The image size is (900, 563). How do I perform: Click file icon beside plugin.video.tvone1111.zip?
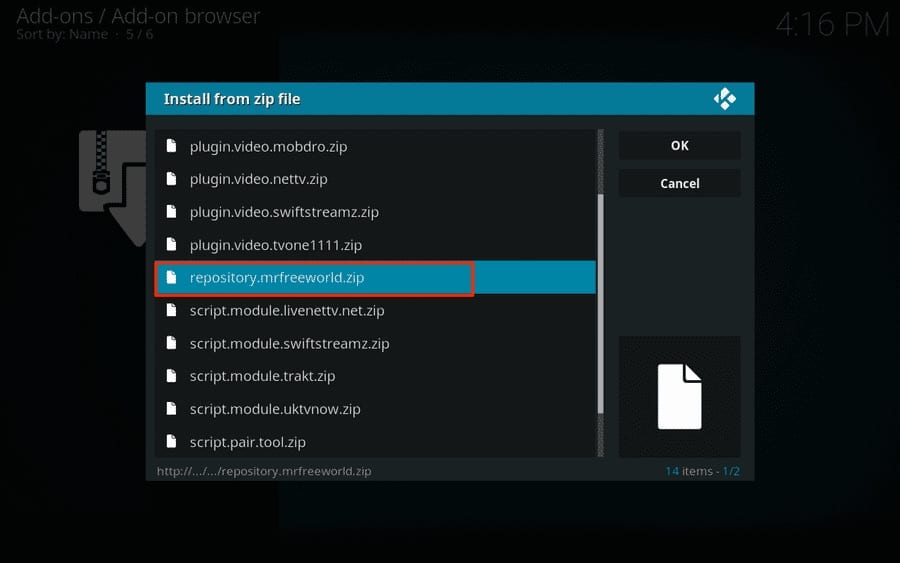point(171,244)
